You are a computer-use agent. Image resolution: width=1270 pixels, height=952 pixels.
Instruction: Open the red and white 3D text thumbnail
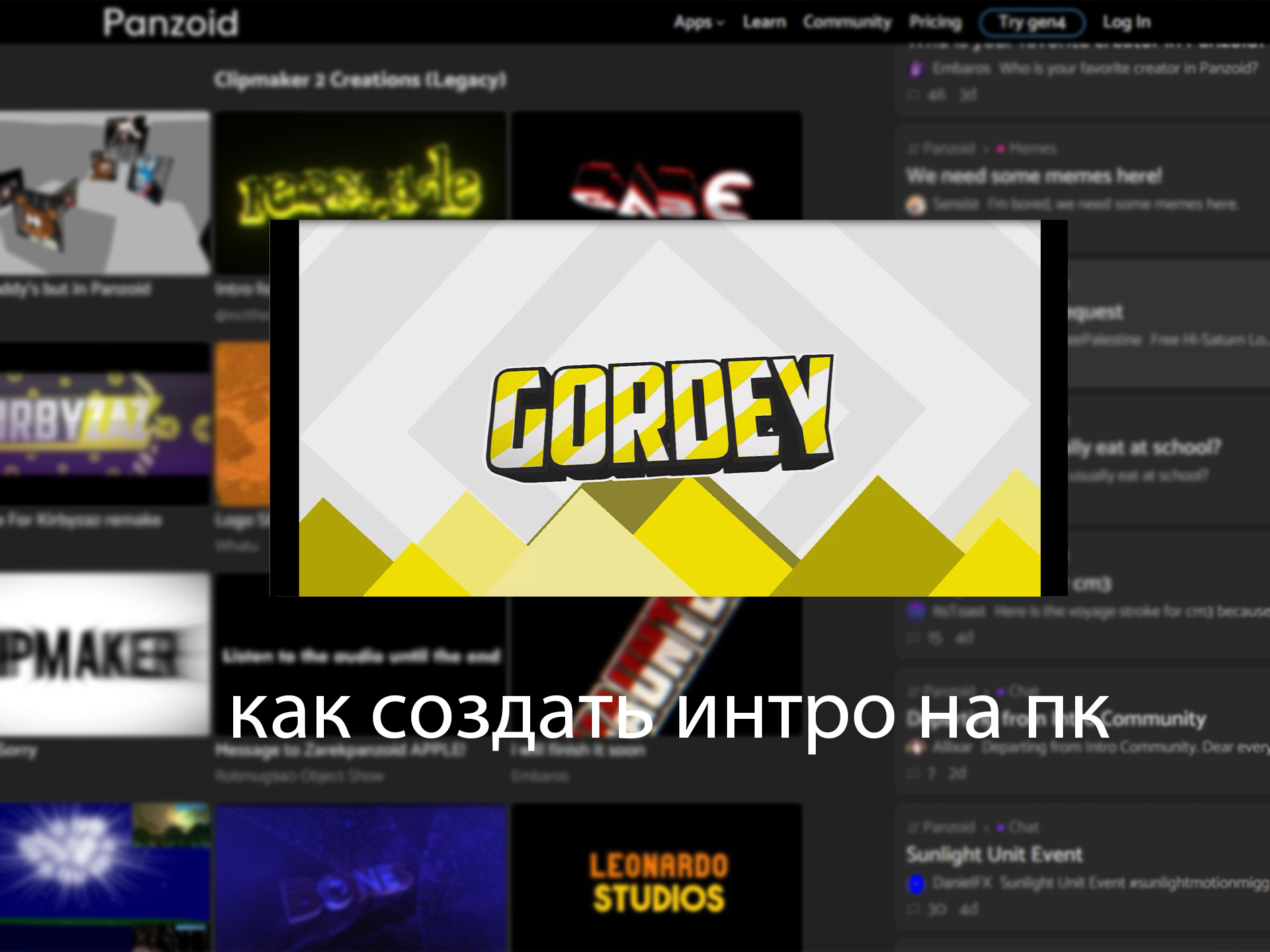pyautogui.click(x=657, y=166)
